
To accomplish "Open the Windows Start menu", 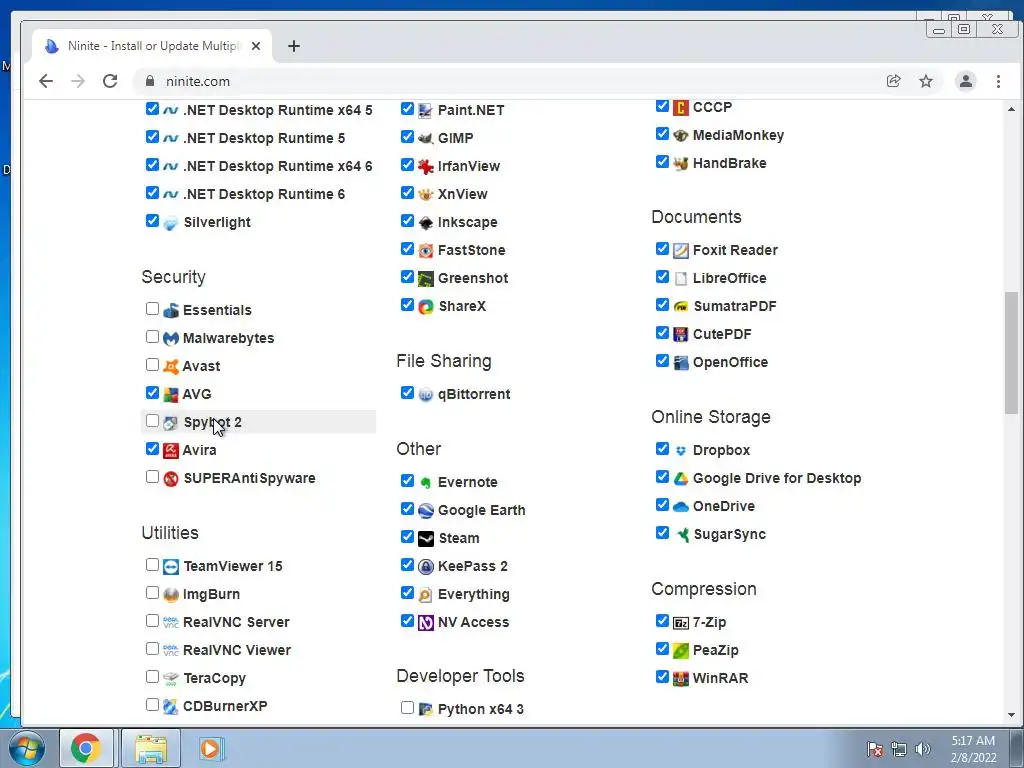I will point(26,748).
